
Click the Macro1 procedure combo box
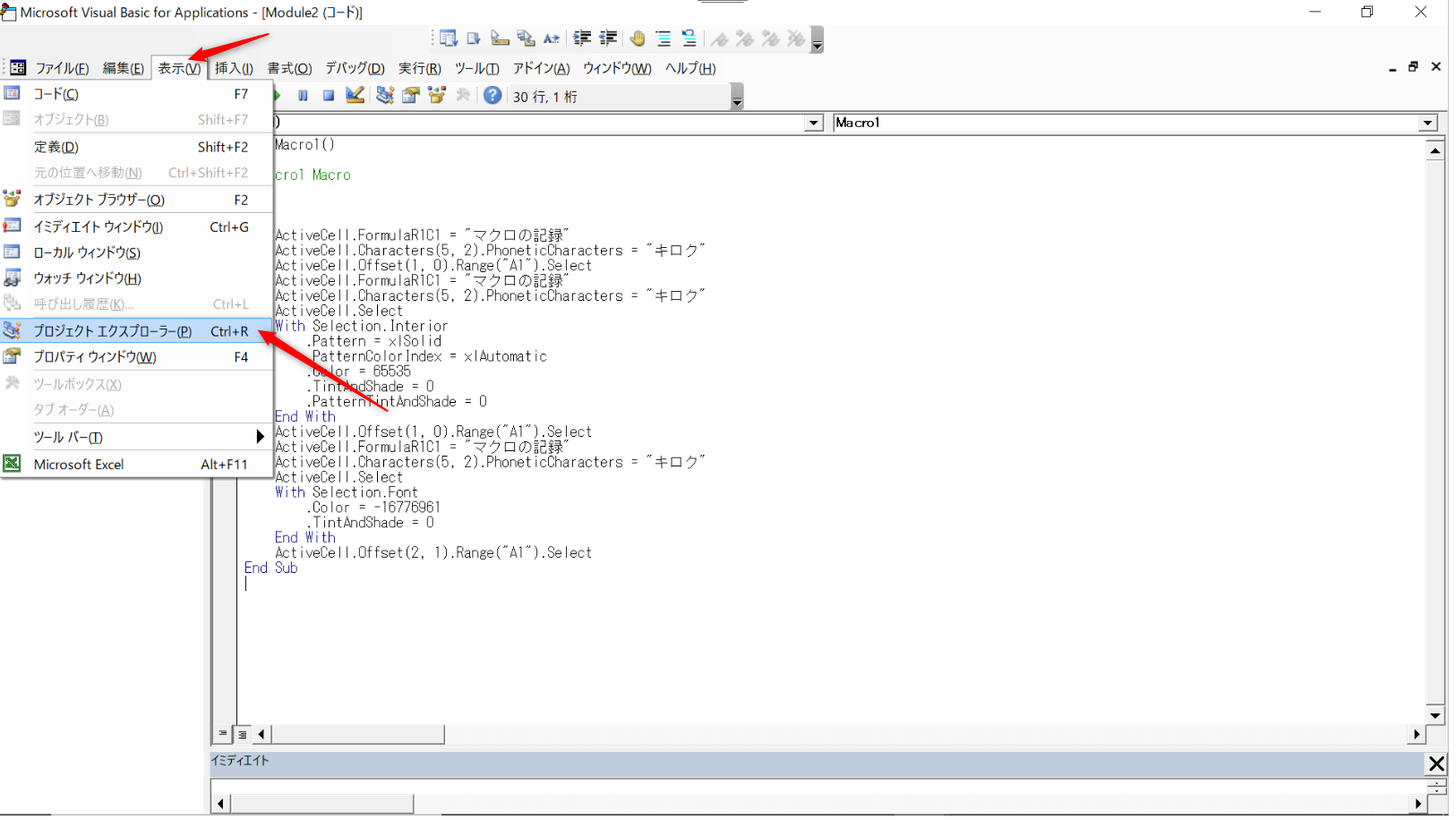click(1135, 123)
